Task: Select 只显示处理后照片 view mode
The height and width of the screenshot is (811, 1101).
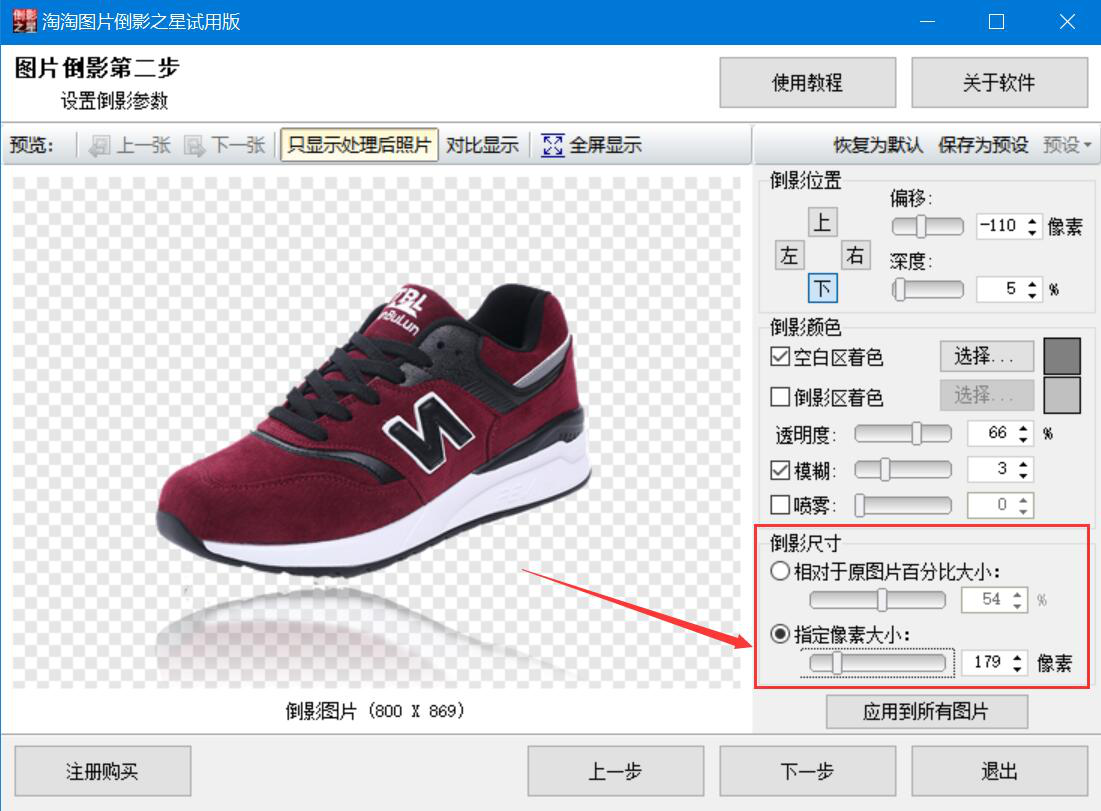Action: pos(358,146)
